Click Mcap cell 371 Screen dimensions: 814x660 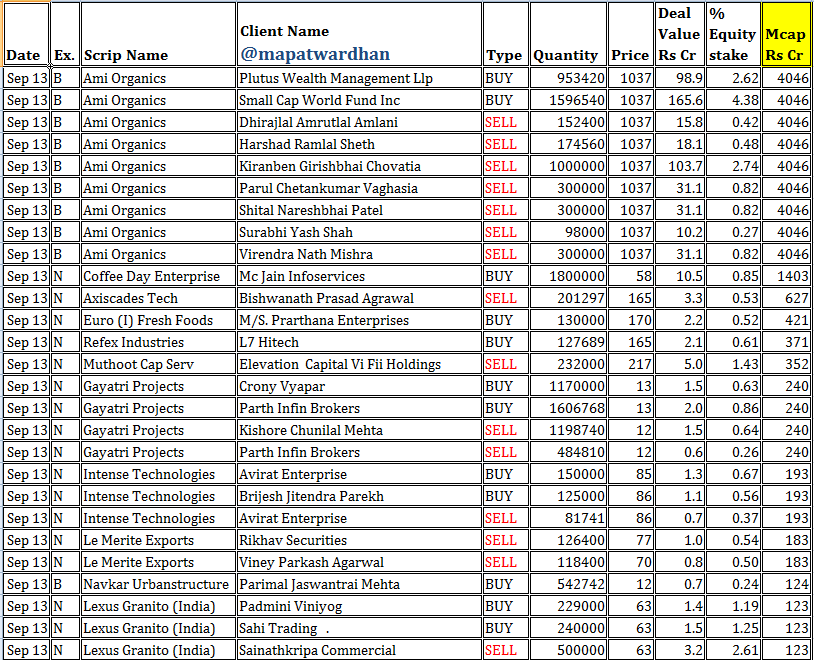click(x=786, y=342)
